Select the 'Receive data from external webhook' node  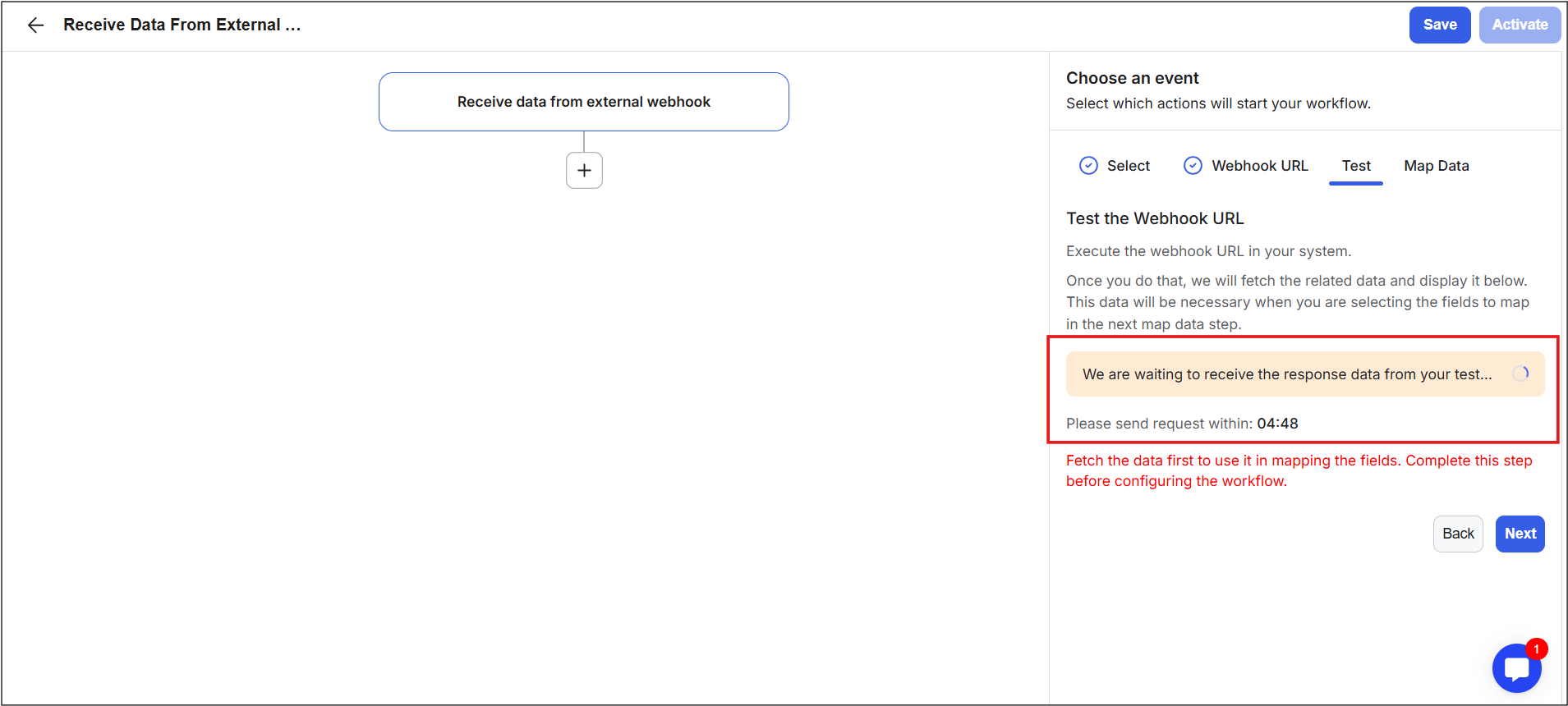click(583, 102)
